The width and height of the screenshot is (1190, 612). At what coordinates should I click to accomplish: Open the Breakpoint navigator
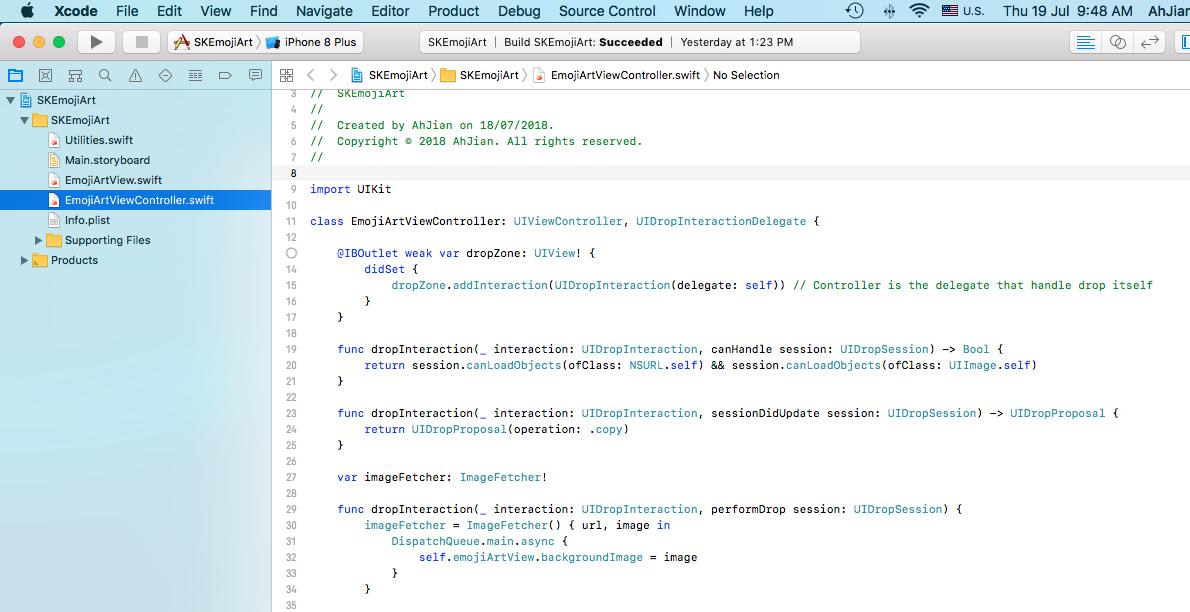pyautogui.click(x=225, y=75)
